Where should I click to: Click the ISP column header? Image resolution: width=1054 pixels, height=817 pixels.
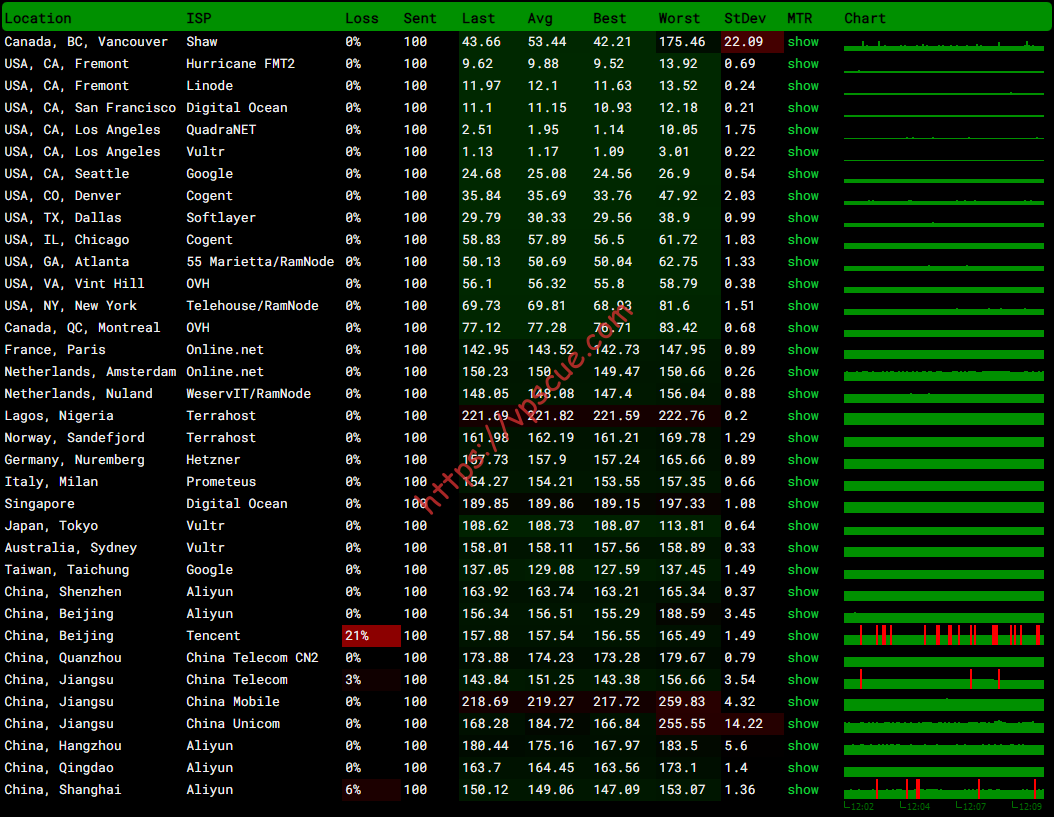pos(198,19)
